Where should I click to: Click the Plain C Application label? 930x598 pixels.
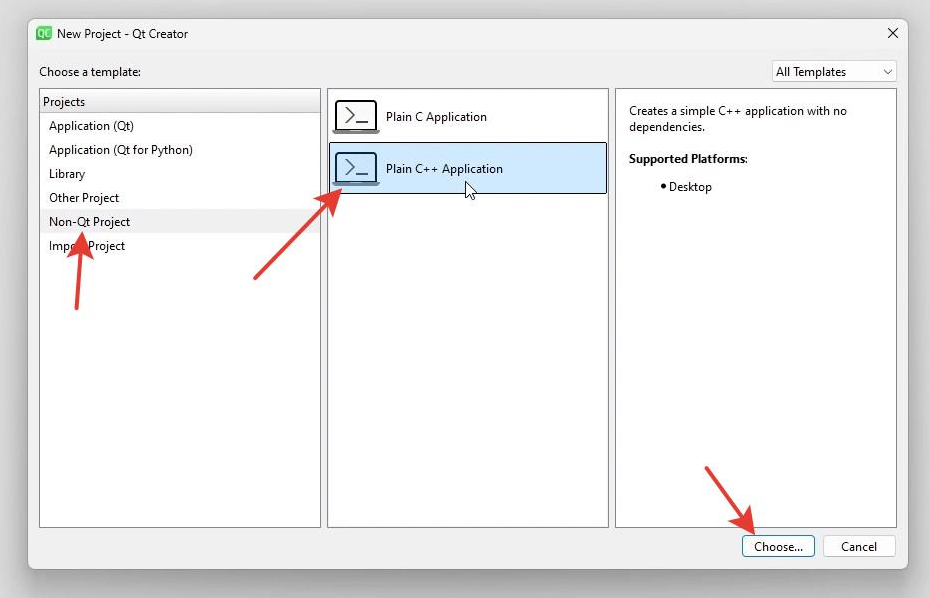click(x=436, y=117)
